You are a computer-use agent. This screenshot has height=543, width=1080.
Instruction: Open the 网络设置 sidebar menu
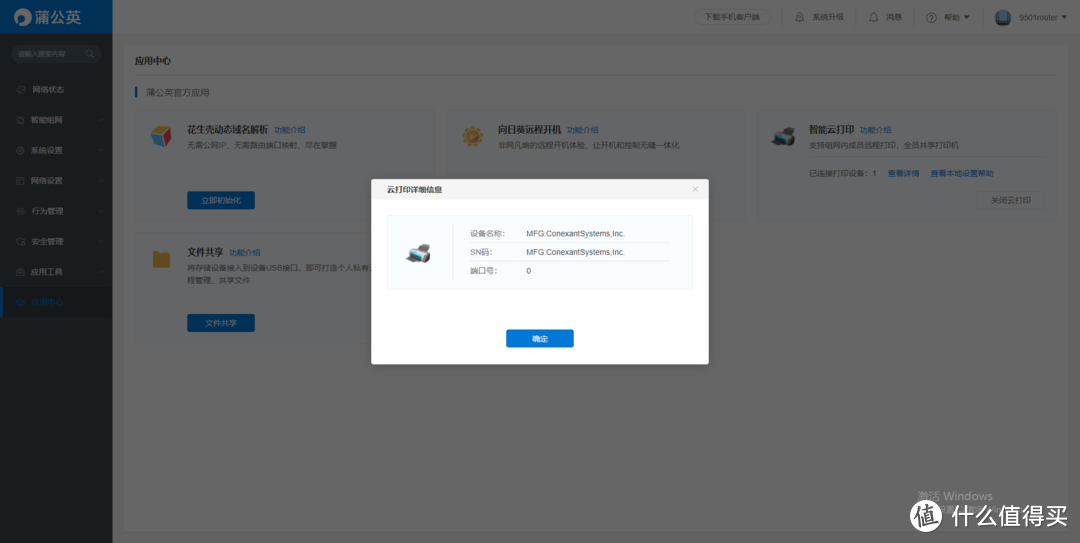[x=56, y=181]
